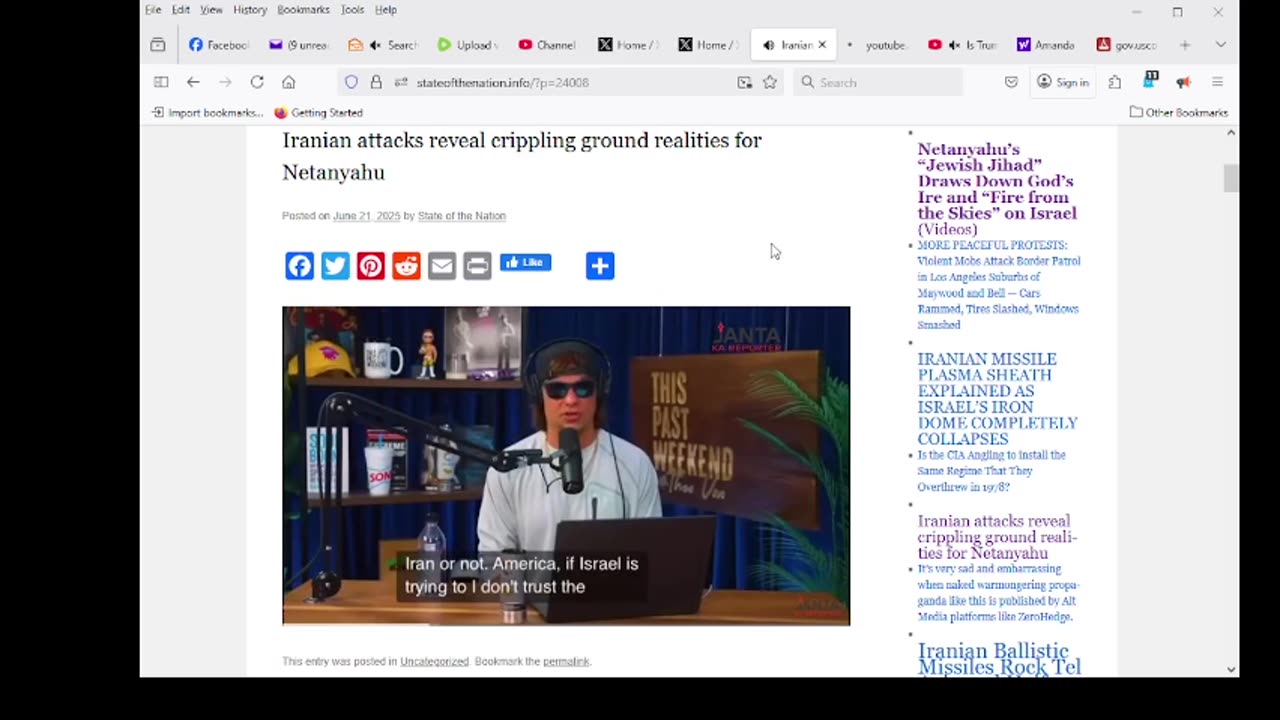The width and height of the screenshot is (1280, 720).
Task: Open Firefox View icon left of tabs
Action: coord(158,45)
